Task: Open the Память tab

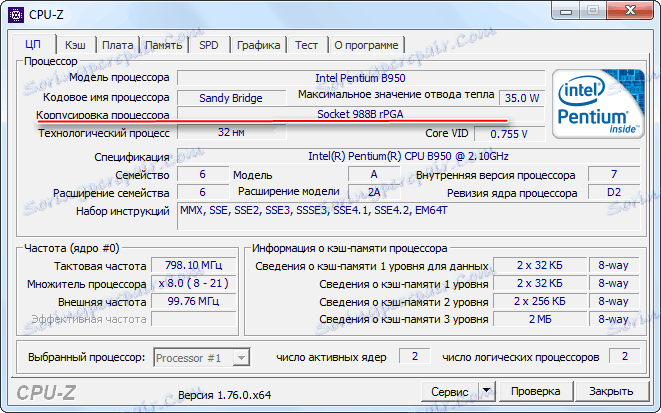Action: [x=164, y=45]
